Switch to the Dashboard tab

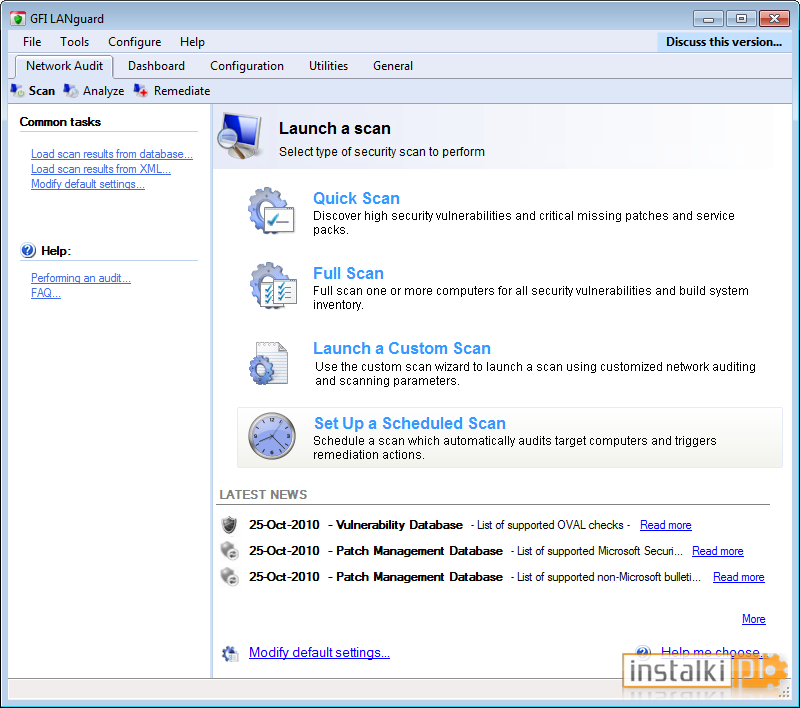point(156,66)
